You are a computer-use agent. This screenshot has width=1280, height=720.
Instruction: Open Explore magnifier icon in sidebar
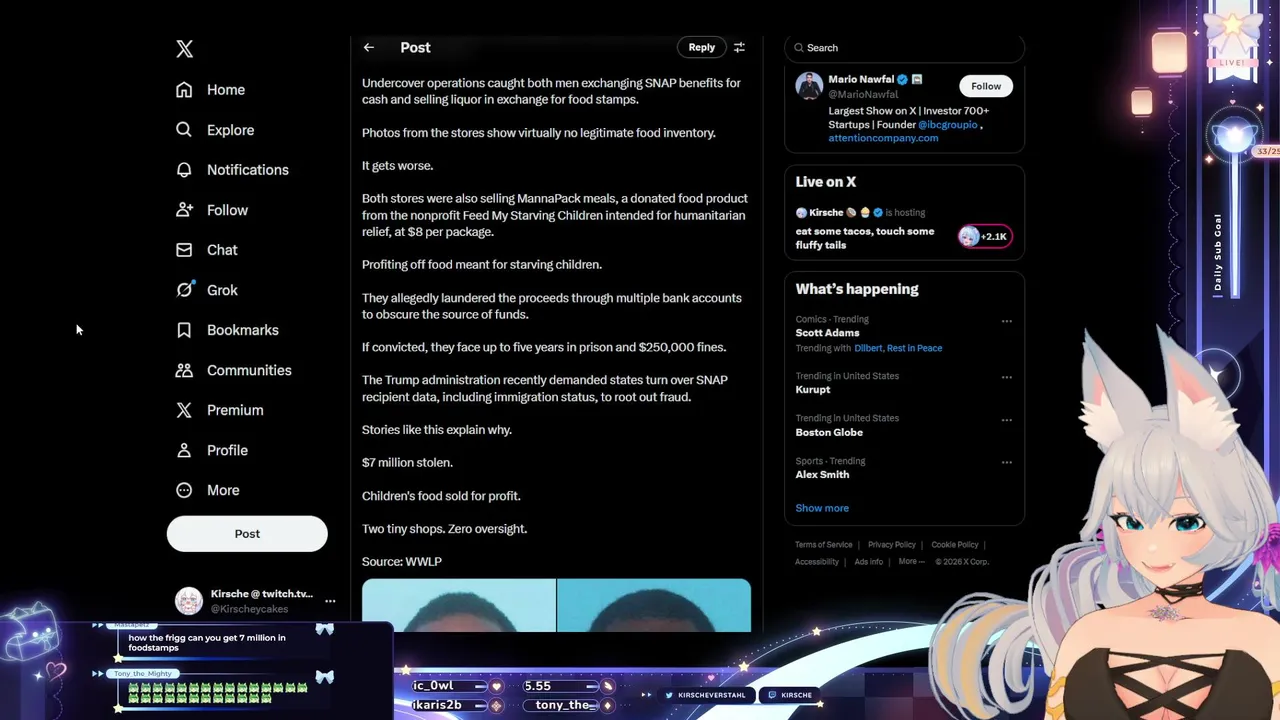(184, 130)
